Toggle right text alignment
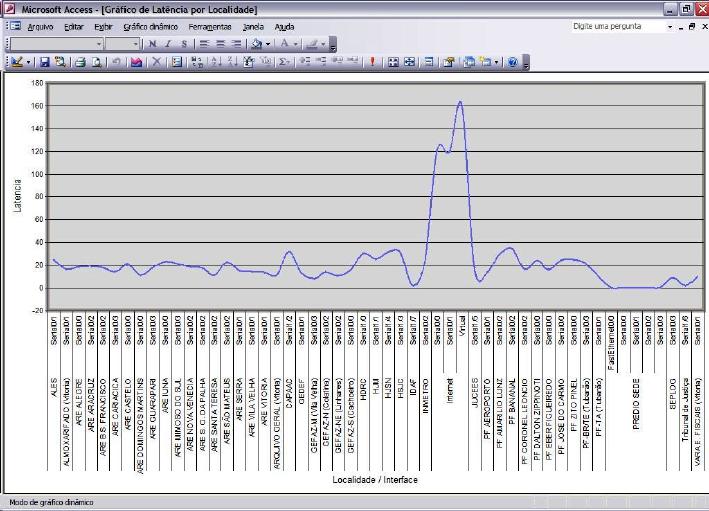709x511 pixels. [x=236, y=44]
